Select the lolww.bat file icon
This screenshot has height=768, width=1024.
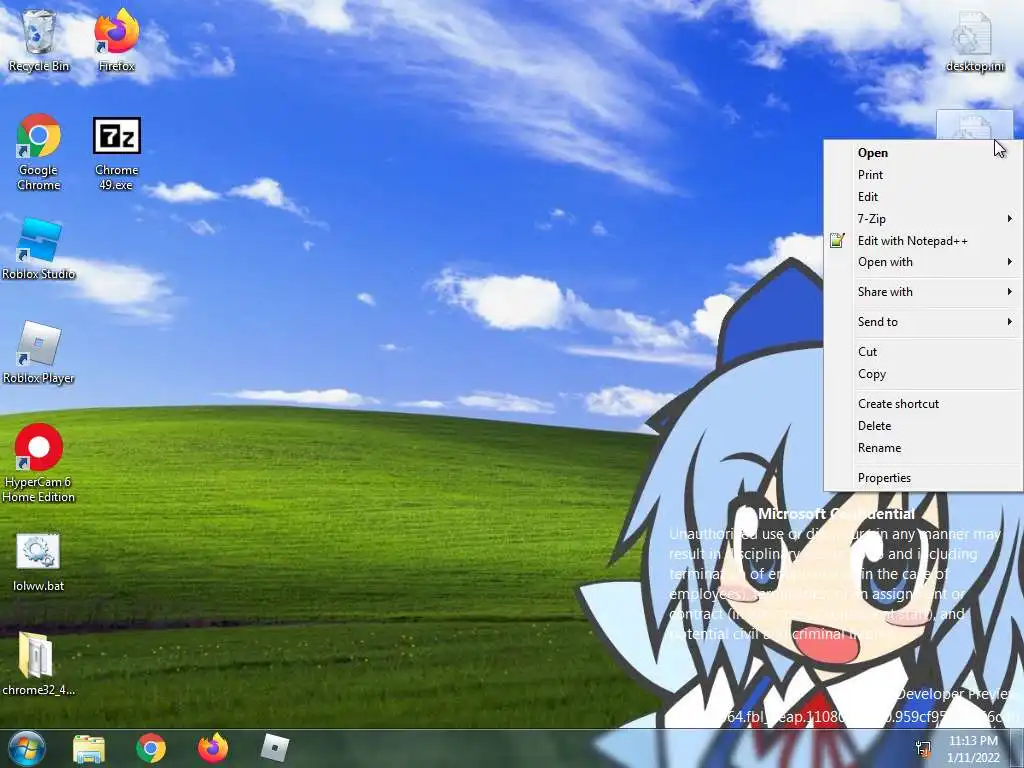39,562
